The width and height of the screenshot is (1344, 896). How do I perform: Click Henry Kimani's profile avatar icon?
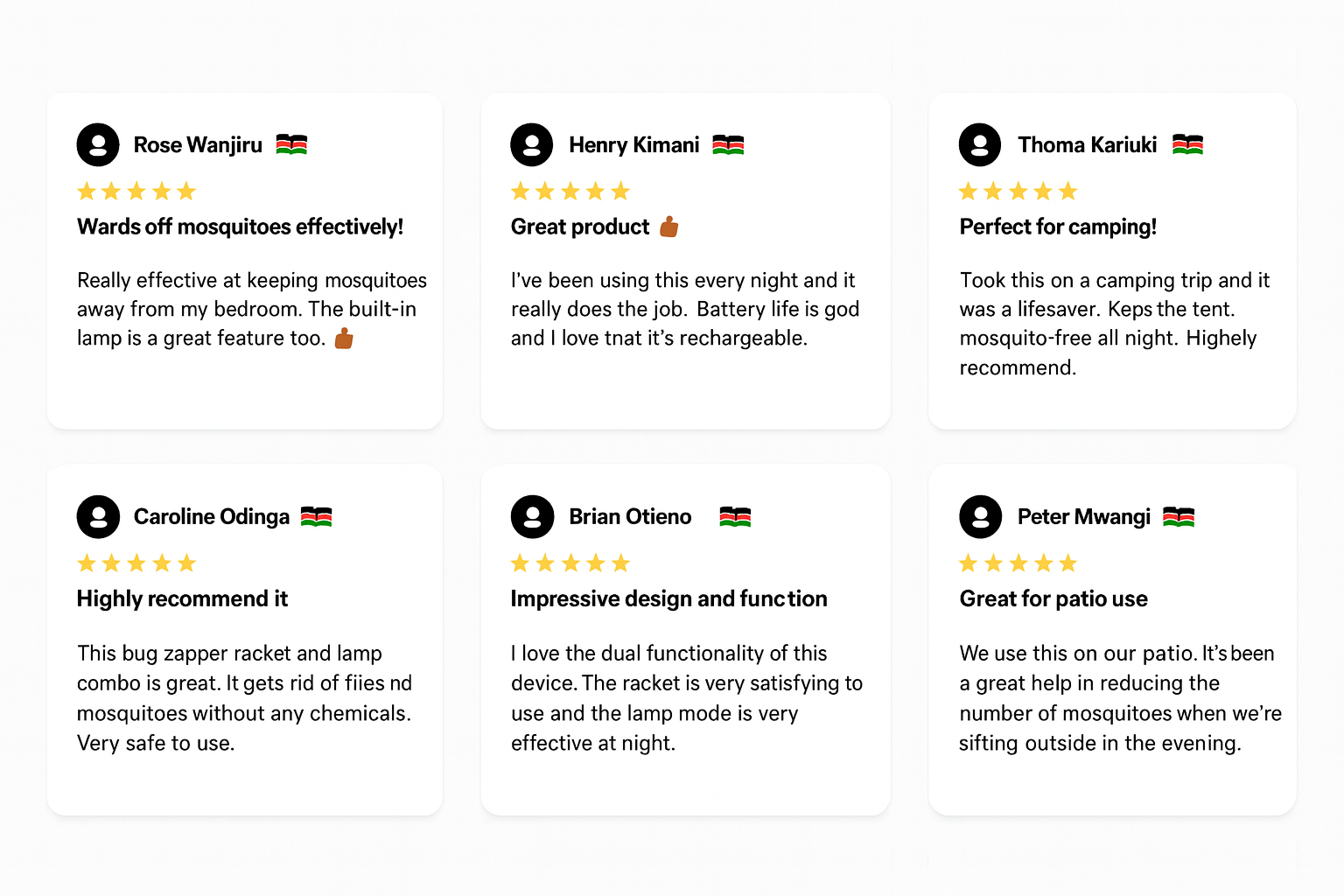pyautogui.click(x=532, y=144)
